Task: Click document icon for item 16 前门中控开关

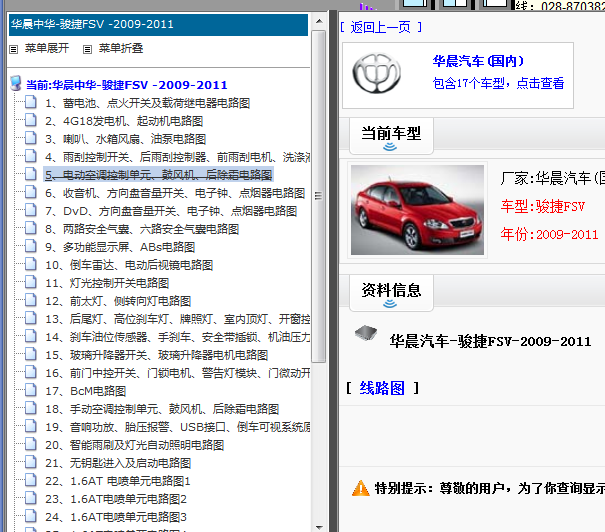Action: point(31,372)
